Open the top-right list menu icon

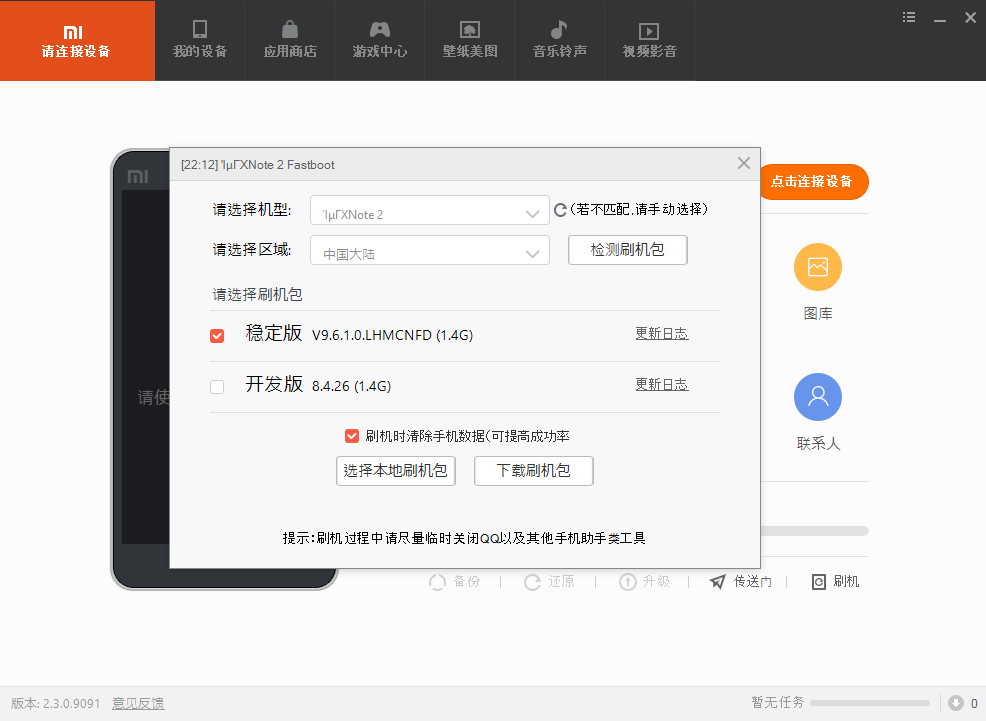pyautogui.click(x=909, y=17)
